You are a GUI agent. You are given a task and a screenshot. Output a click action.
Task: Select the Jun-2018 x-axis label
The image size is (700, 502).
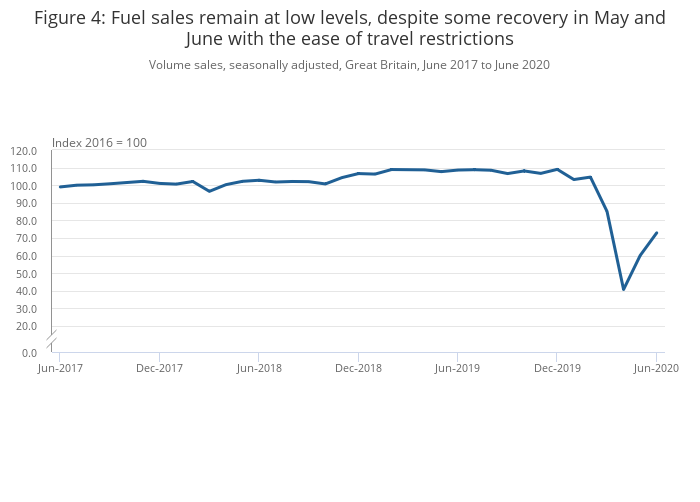click(x=258, y=368)
